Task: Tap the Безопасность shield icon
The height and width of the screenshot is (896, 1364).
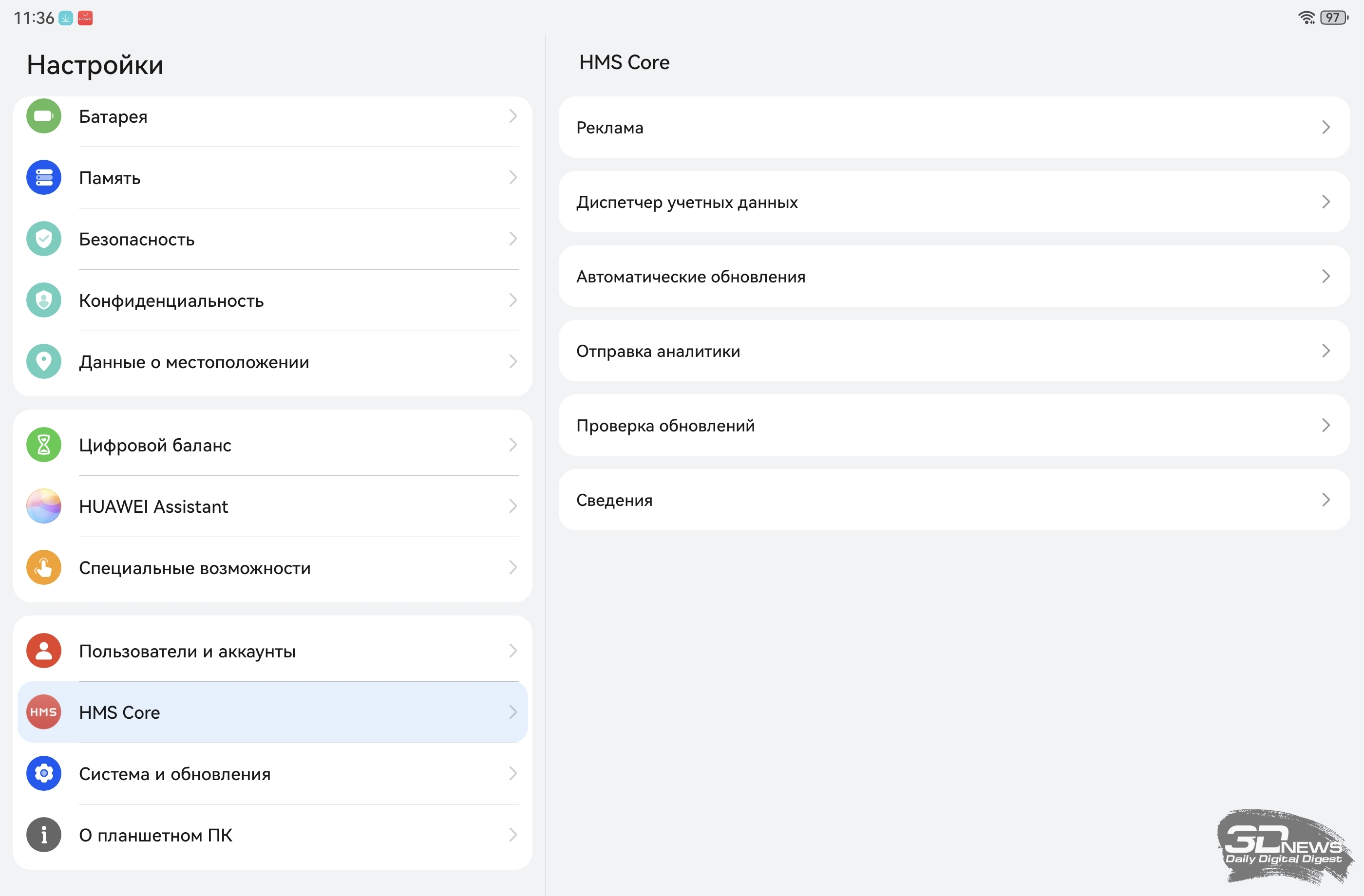Action: click(x=43, y=239)
